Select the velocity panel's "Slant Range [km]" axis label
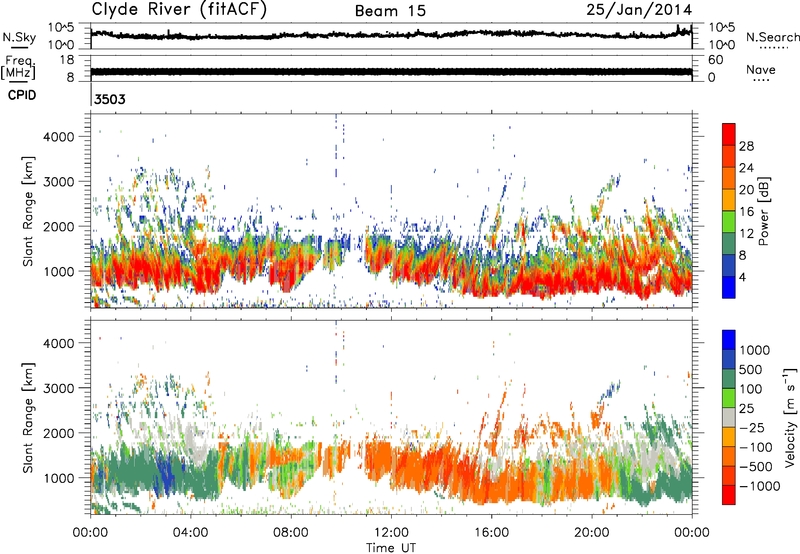The image size is (800, 554). tap(28, 418)
